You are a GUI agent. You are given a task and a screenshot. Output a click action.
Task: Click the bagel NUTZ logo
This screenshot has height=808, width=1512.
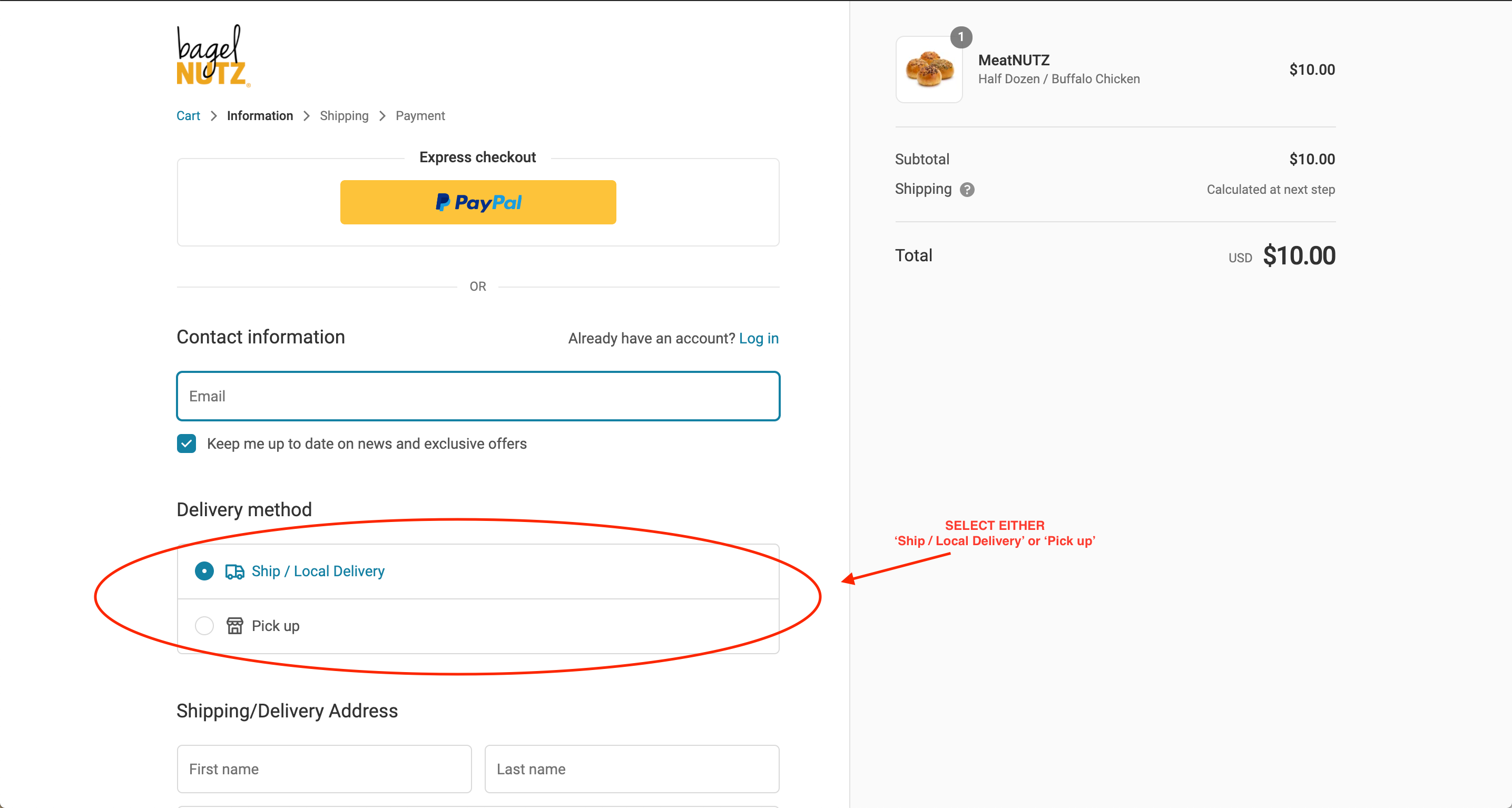(x=214, y=56)
